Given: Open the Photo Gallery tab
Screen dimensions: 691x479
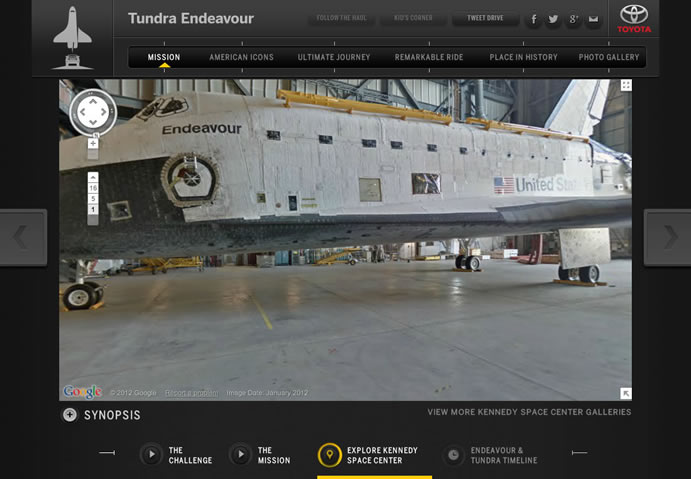Looking at the screenshot, I should pos(609,57).
